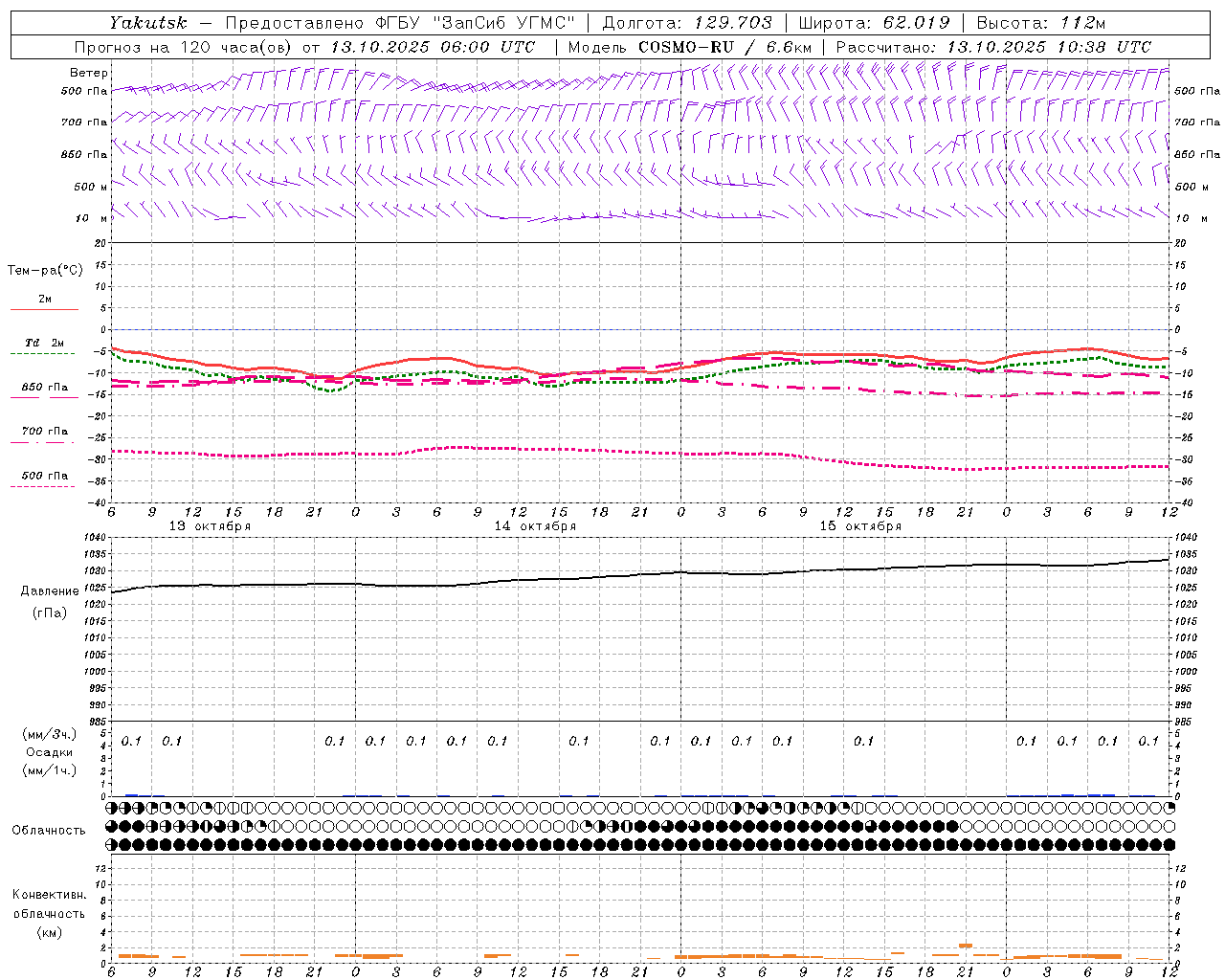Click the "Рассчитано: 13.10.2025 10:38 UTC" text
Screen dimensions: 1225x980
pos(993,47)
